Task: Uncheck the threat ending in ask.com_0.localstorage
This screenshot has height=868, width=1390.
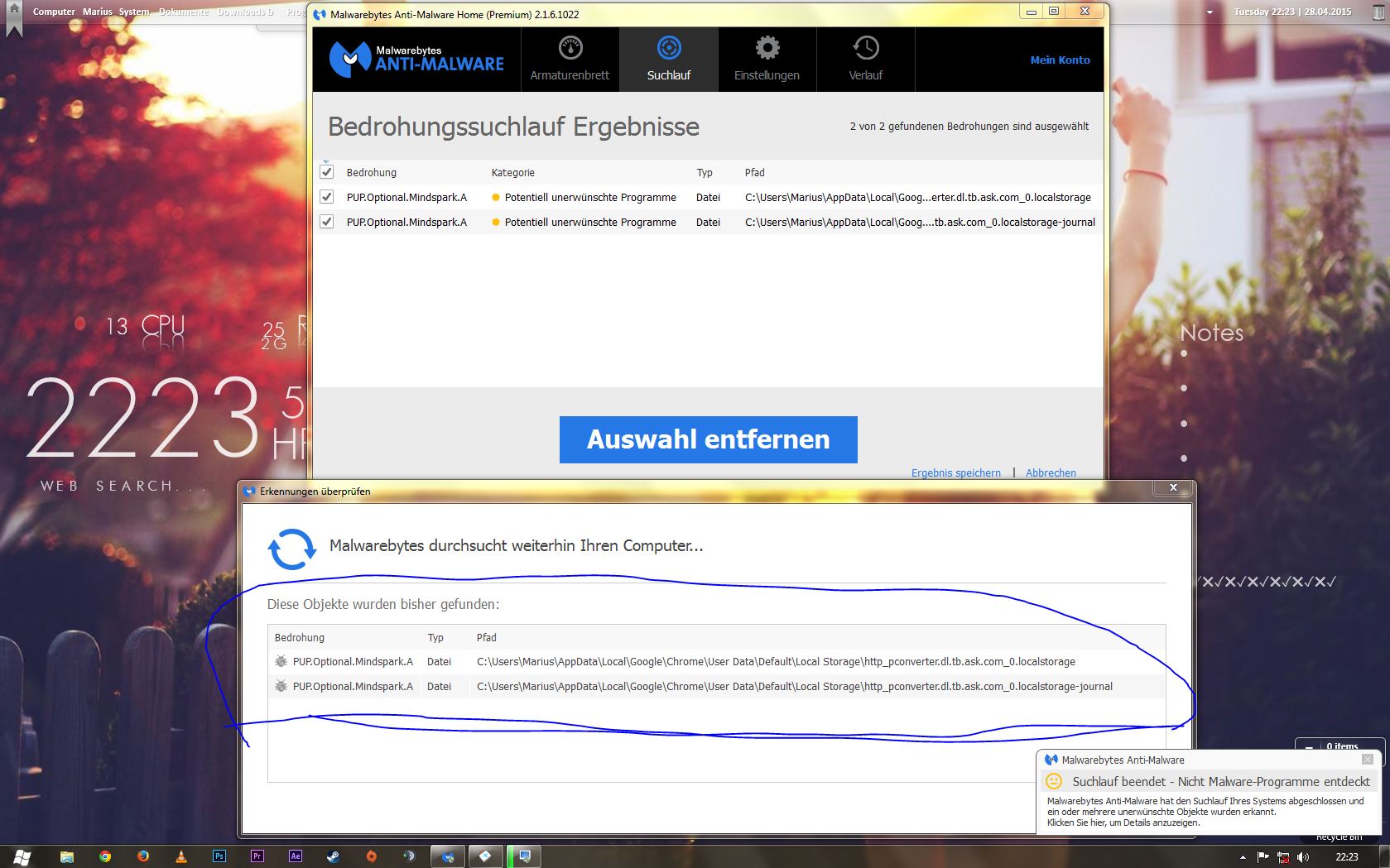Action: click(x=327, y=197)
